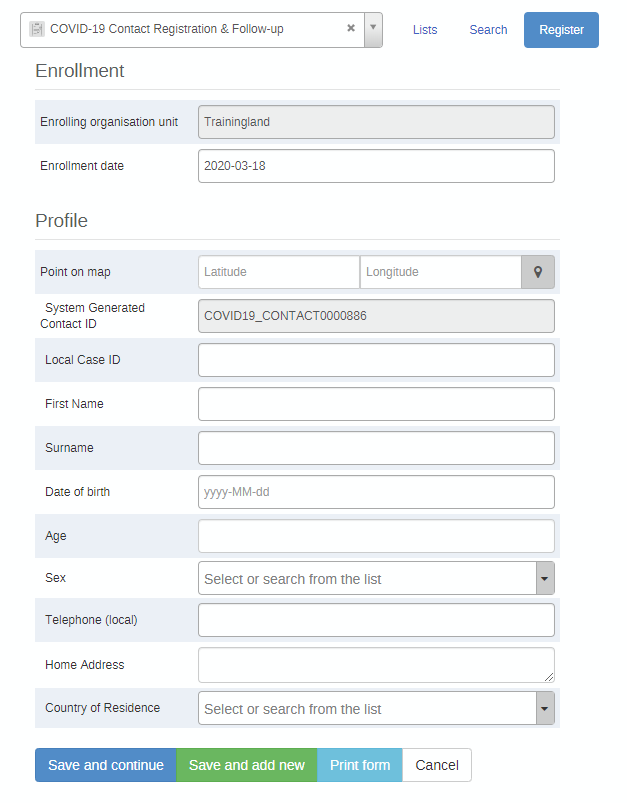Screen dimensions: 627x803
Task: Click the Enrollment date field
Action: (x=377, y=166)
